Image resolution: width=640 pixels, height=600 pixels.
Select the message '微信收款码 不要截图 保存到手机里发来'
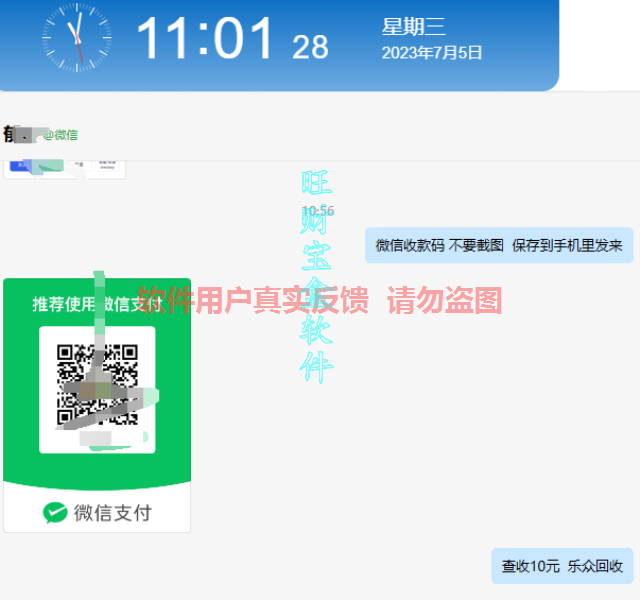click(x=498, y=246)
